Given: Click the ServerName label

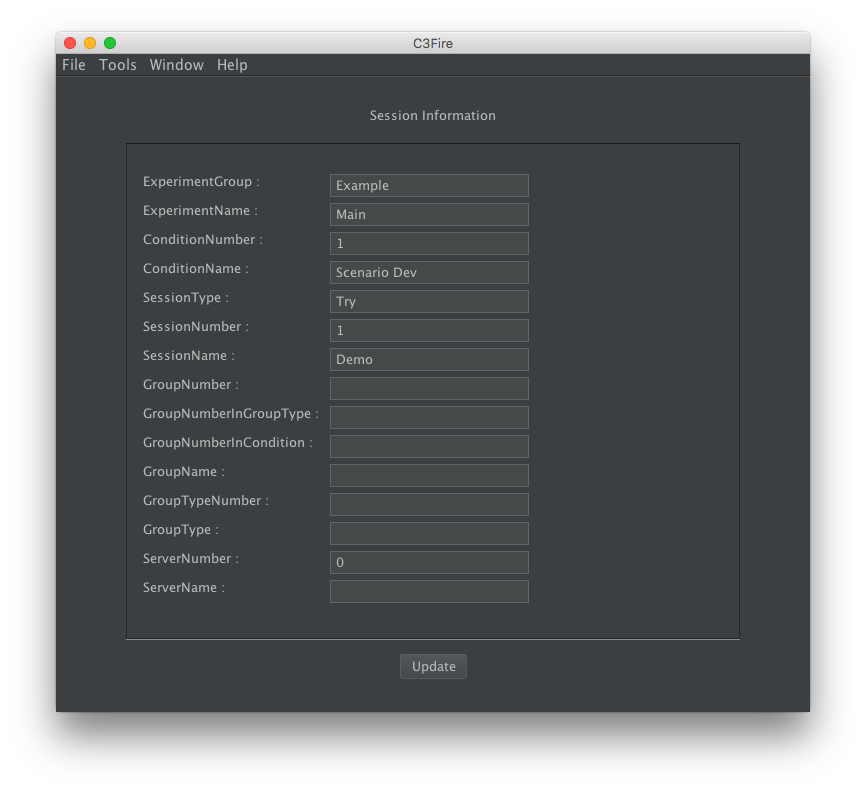Looking at the screenshot, I should pyautogui.click(x=183, y=588).
